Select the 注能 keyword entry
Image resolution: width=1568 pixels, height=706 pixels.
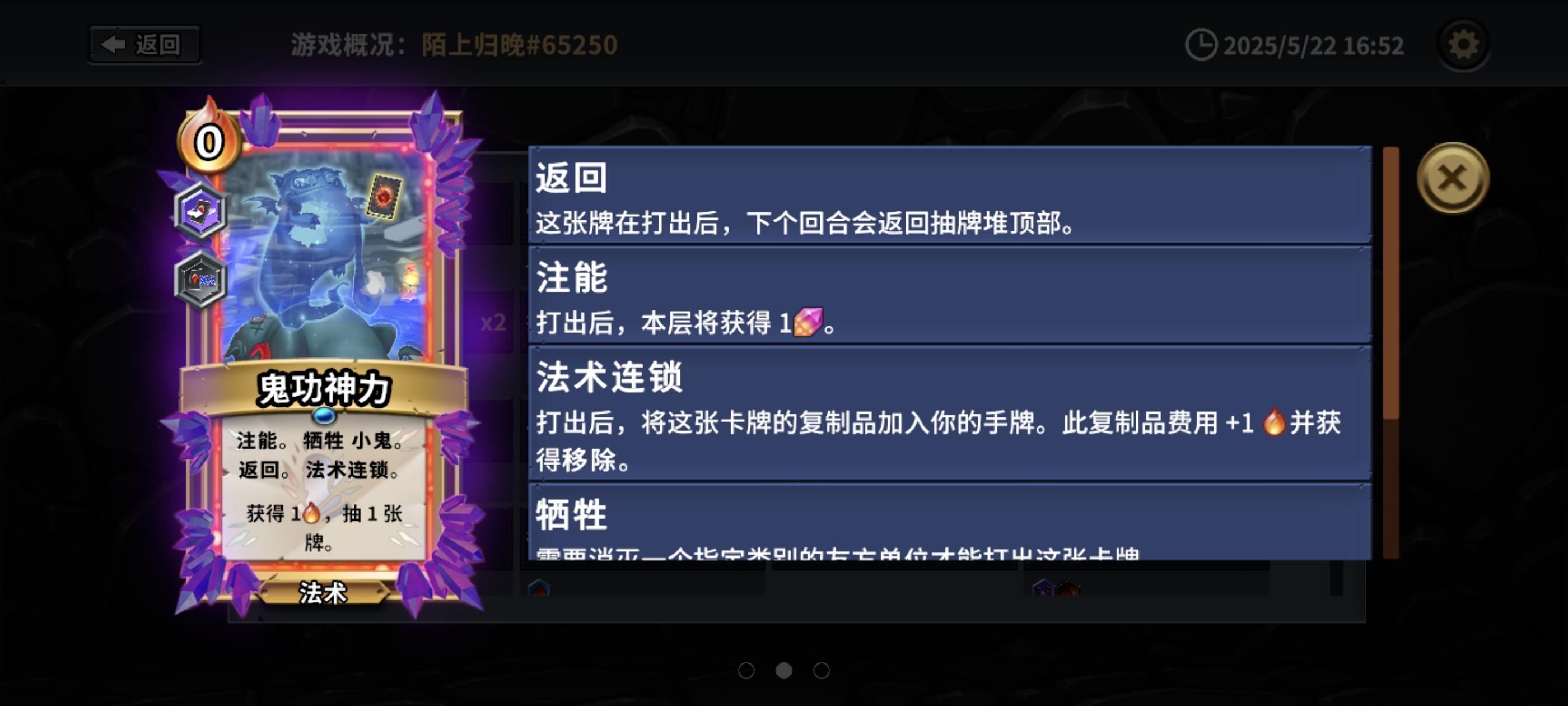pyautogui.click(x=950, y=295)
